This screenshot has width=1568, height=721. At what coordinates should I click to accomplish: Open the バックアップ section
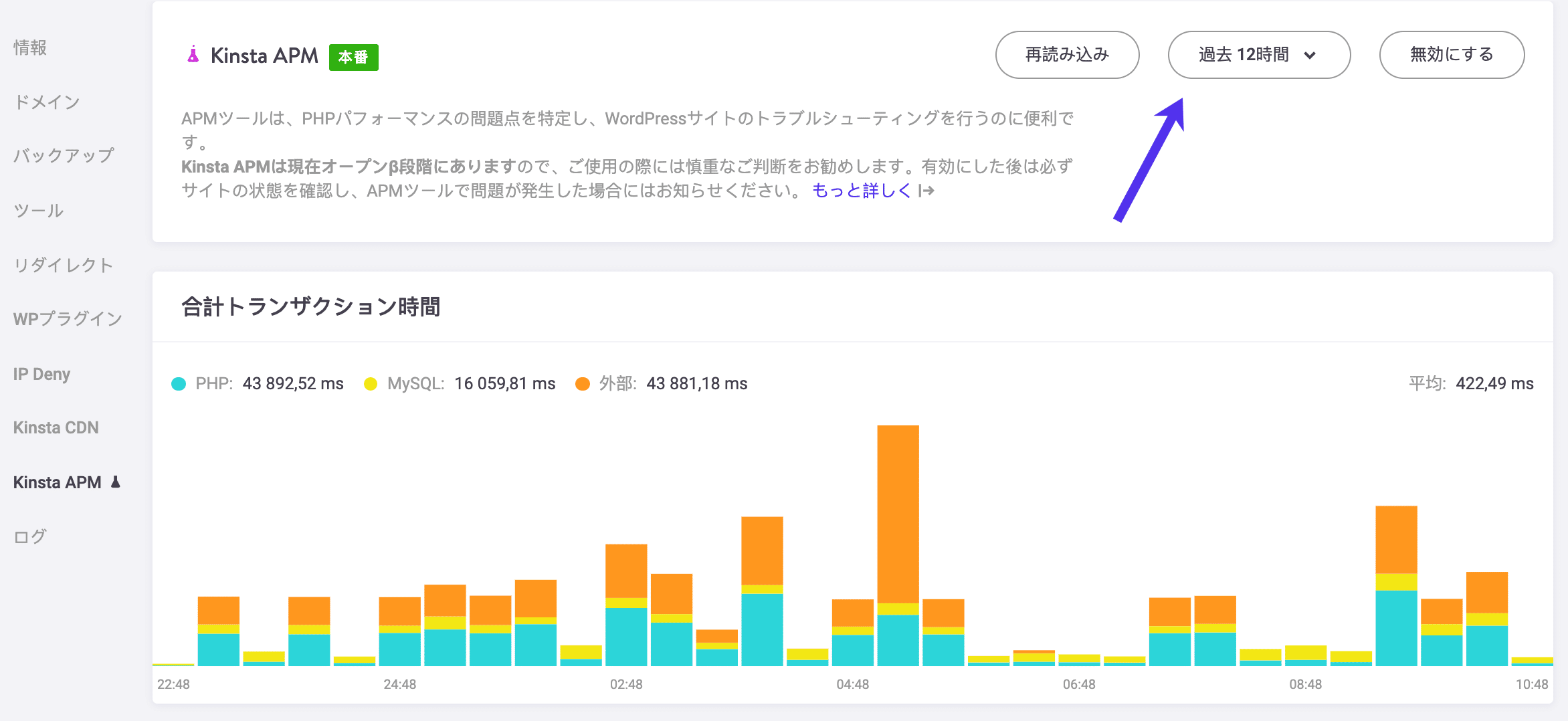pyautogui.click(x=62, y=155)
